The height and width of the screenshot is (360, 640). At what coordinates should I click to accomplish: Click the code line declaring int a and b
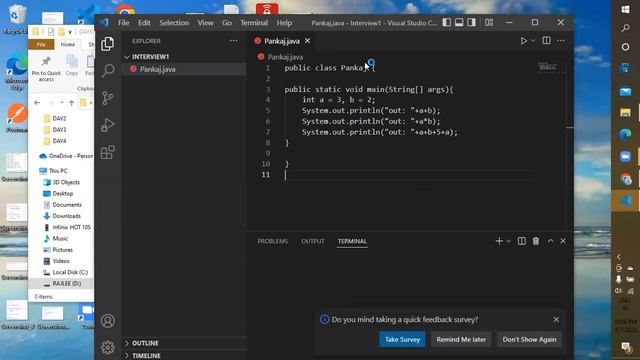click(338, 100)
